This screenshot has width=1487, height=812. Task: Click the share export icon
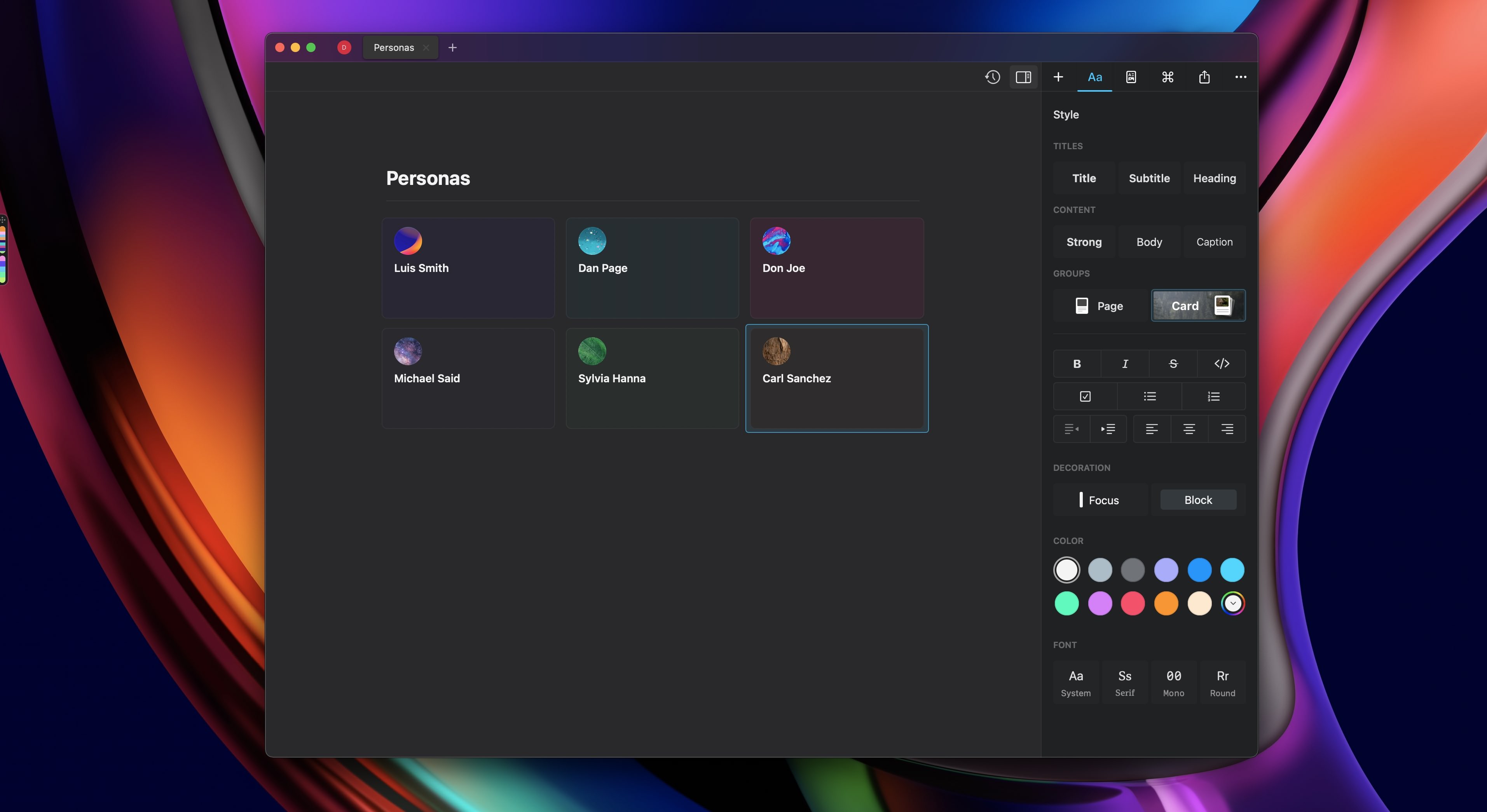pos(1204,77)
